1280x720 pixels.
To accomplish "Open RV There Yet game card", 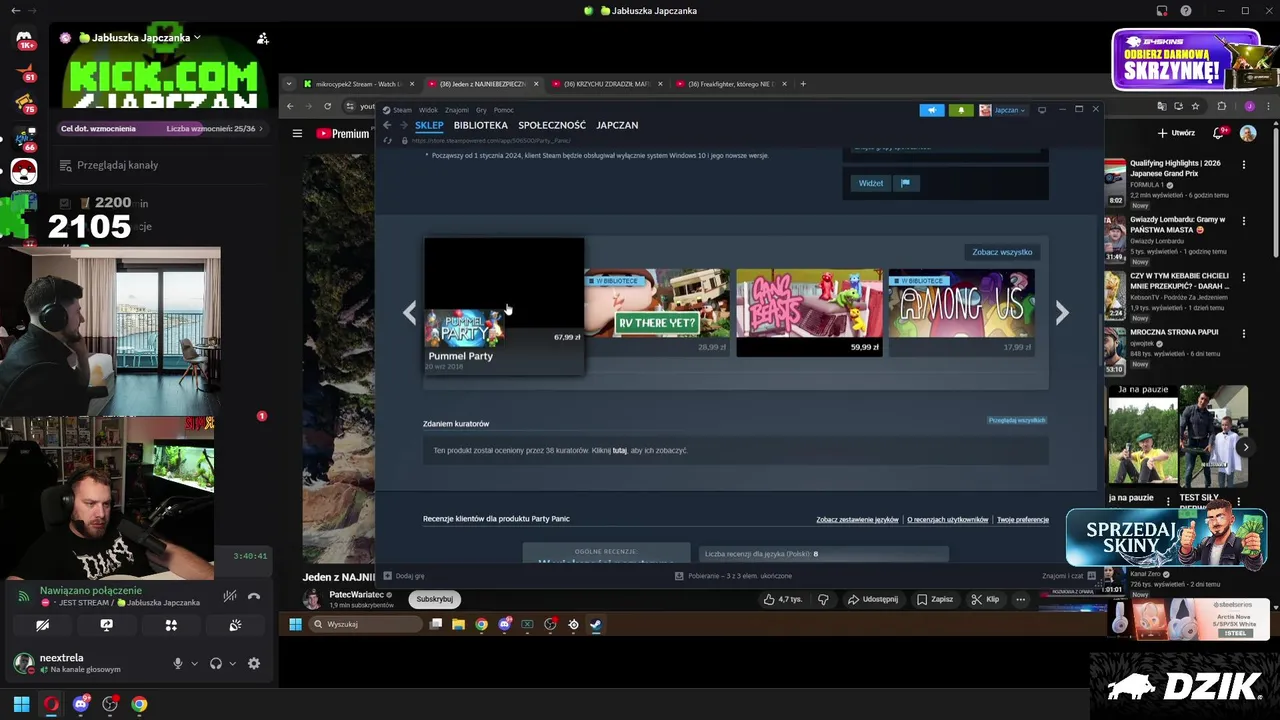I will 657,312.
